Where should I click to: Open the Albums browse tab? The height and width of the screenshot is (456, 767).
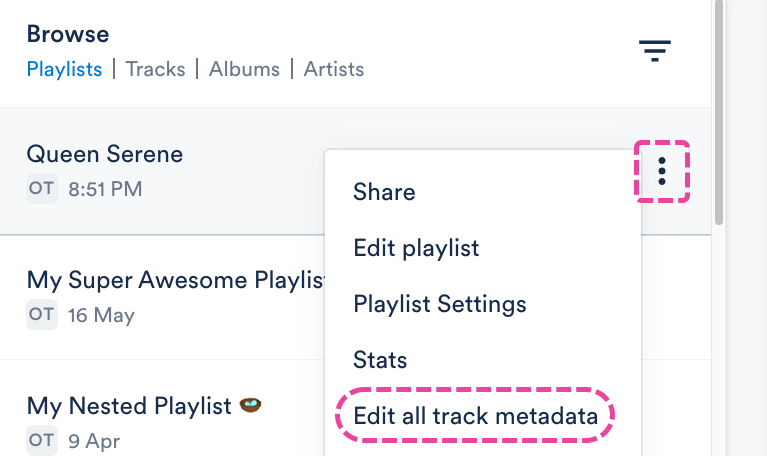click(244, 69)
